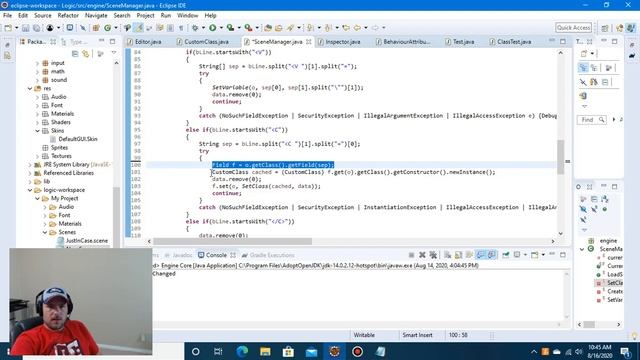Viewport: 640px width, 360px height.
Task: Click the Back navigation arrow
Action: (x=357, y=28)
